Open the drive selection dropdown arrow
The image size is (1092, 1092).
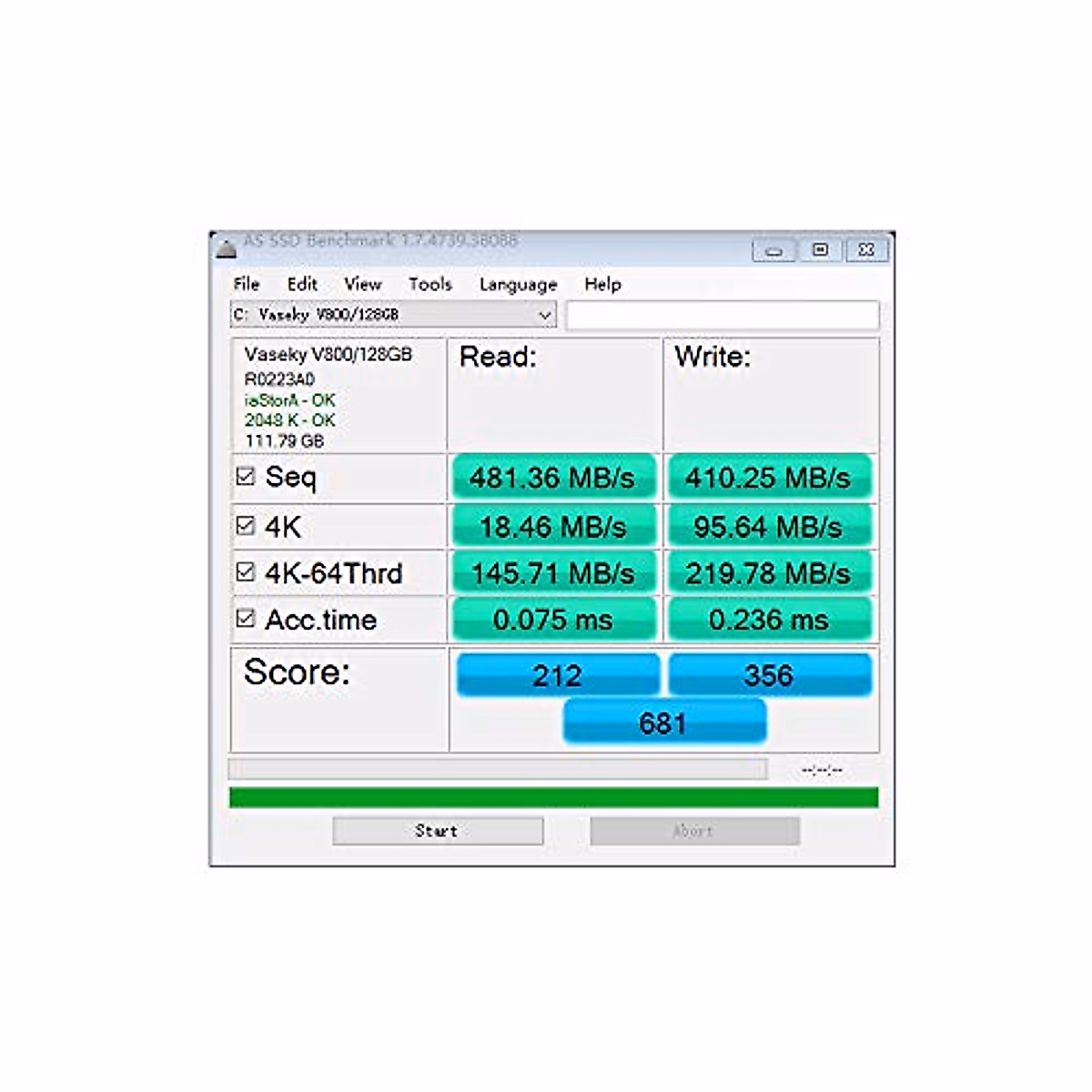(x=544, y=315)
